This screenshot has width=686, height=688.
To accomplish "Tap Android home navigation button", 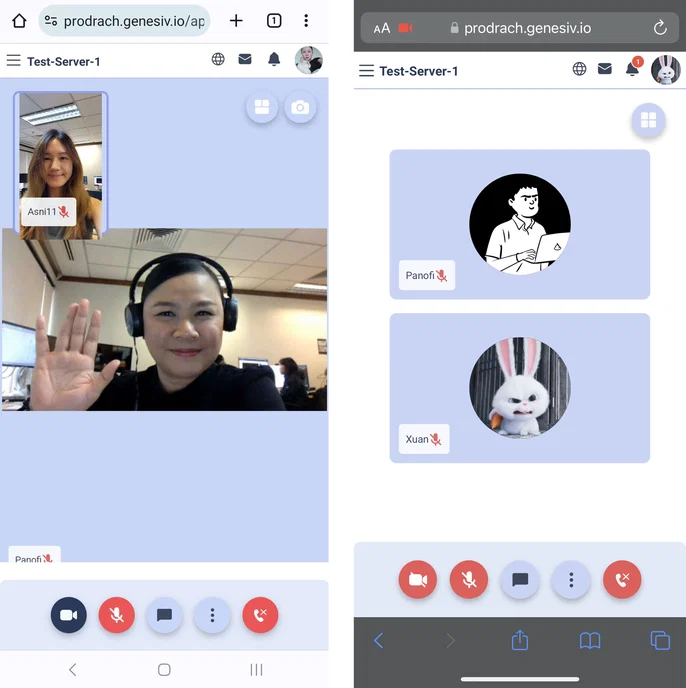I will click(164, 670).
